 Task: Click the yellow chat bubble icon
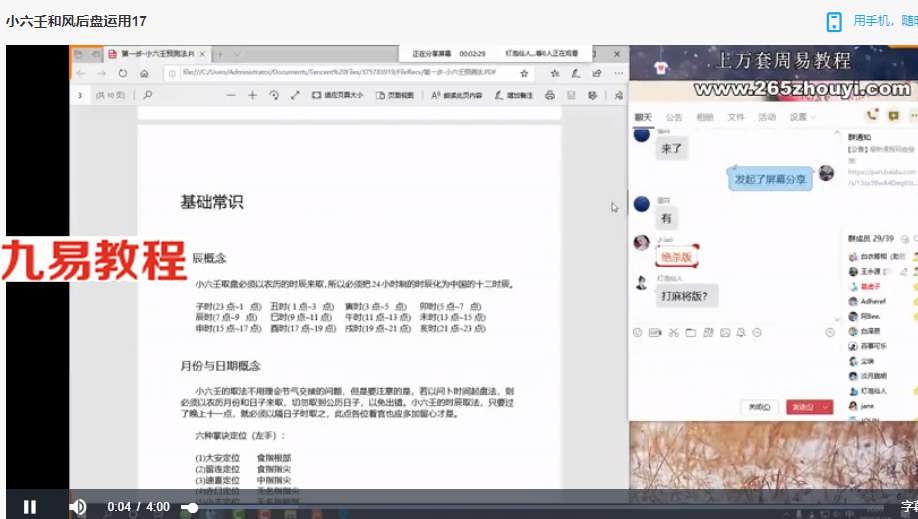[x=893, y=116]
